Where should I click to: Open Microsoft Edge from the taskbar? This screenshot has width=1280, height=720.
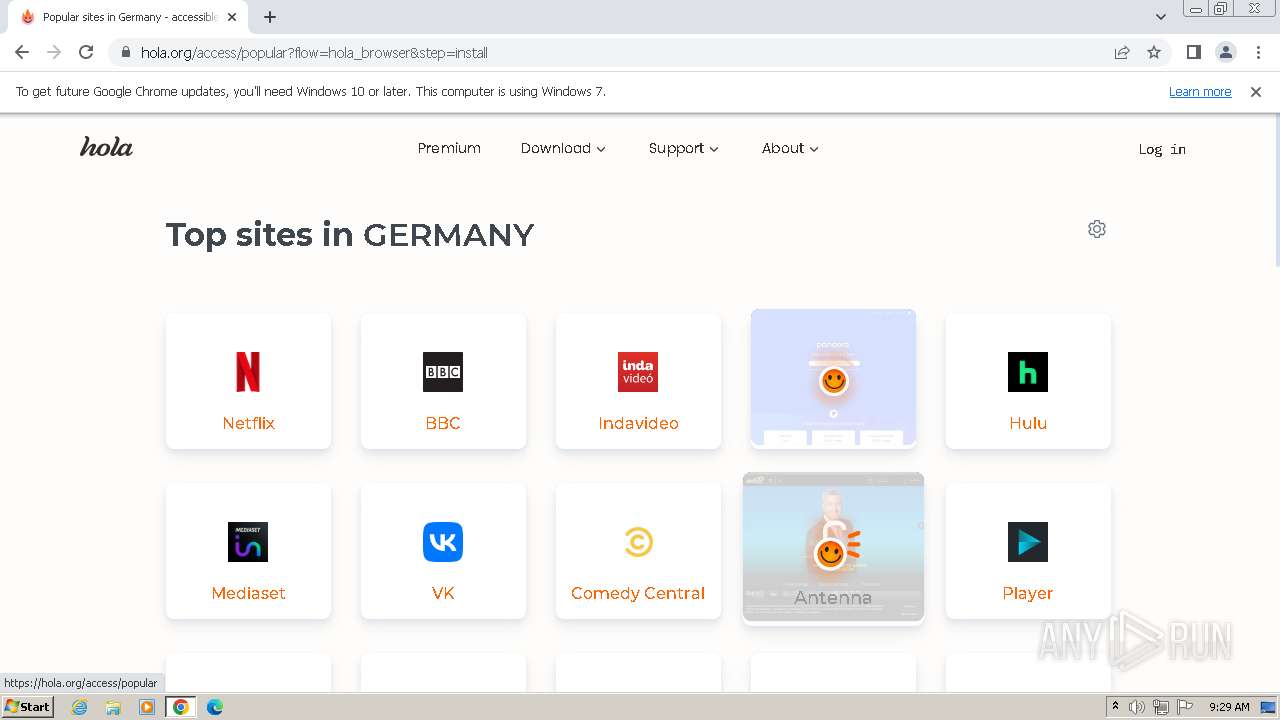215,707
